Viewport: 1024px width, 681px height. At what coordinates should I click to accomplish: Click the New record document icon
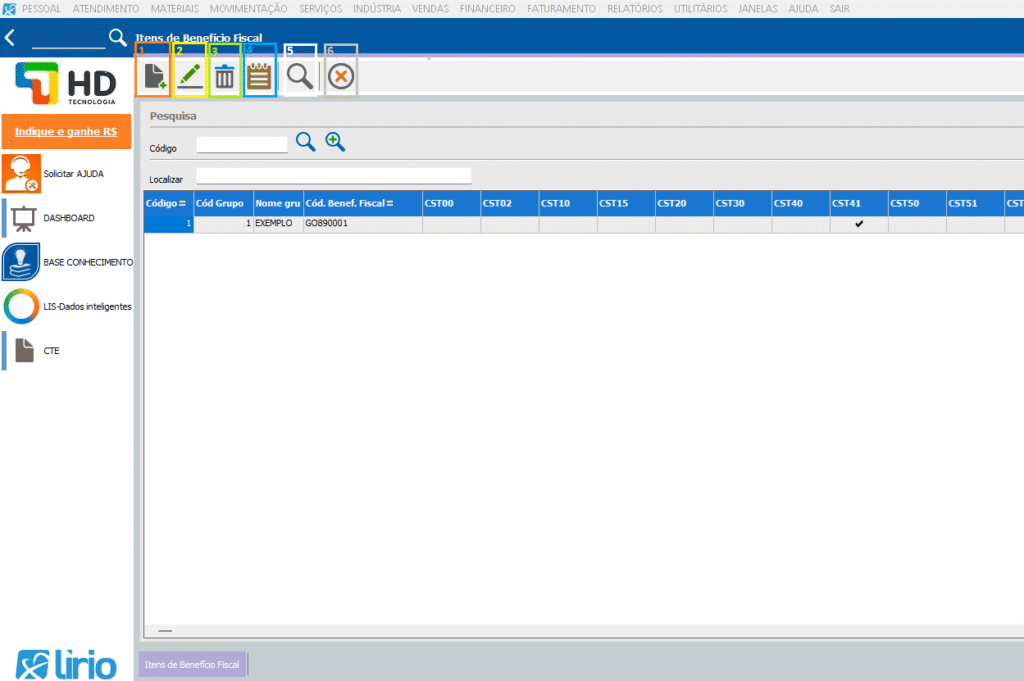coord(153,77)
